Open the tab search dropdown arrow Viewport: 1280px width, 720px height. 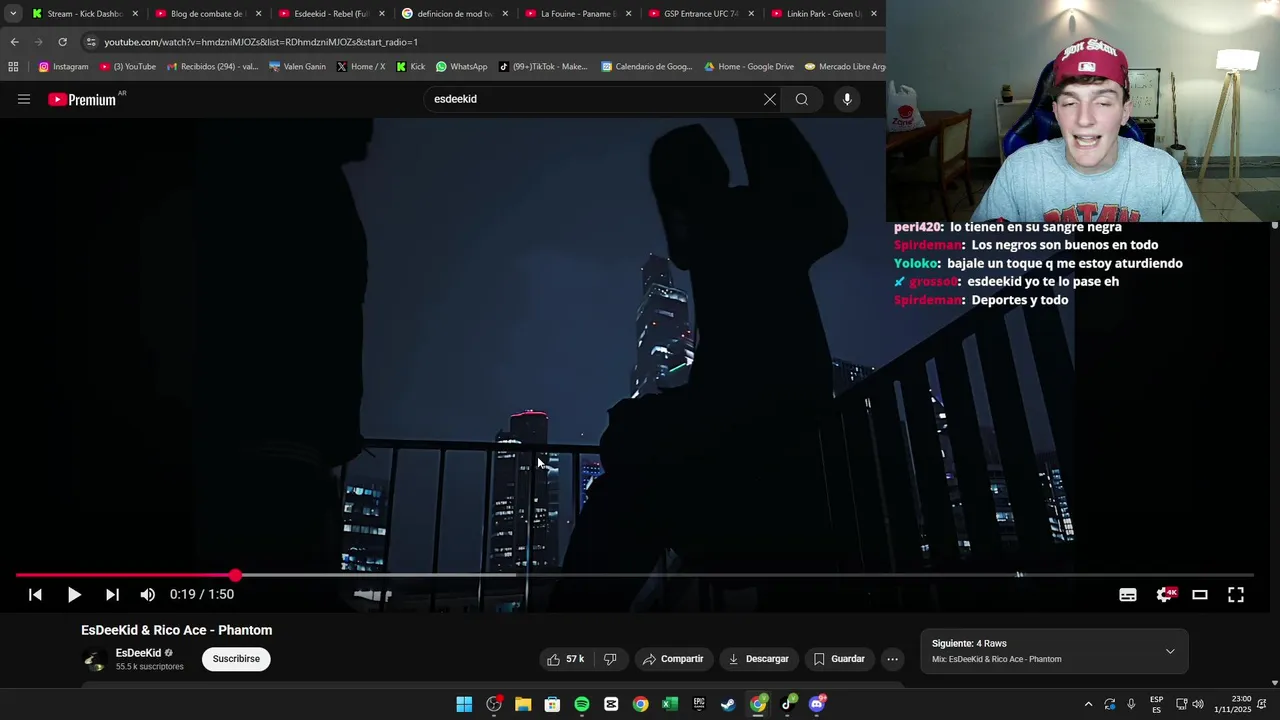[x=13, y=14]
